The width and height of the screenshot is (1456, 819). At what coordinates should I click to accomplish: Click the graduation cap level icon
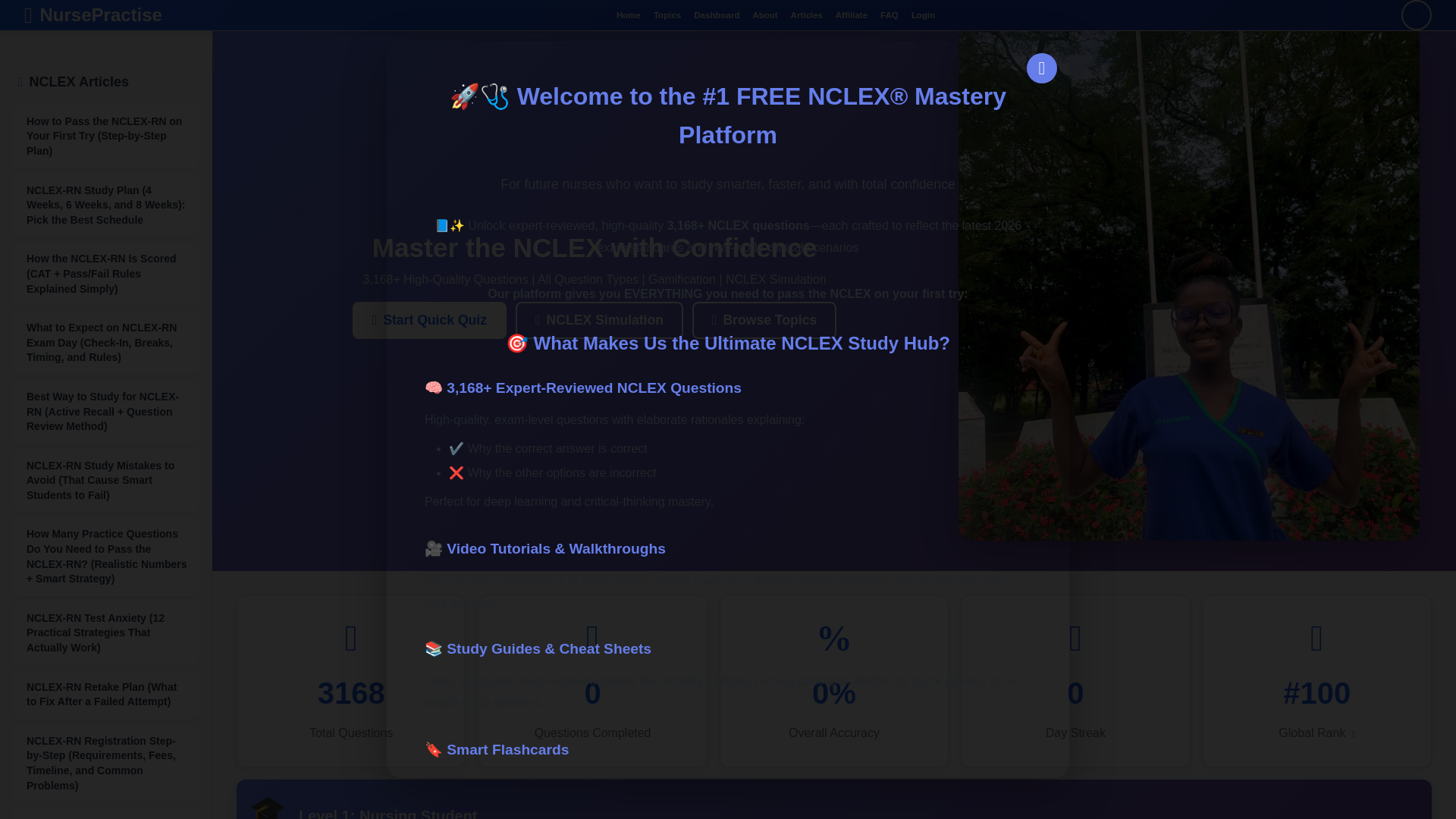point(268,808)
